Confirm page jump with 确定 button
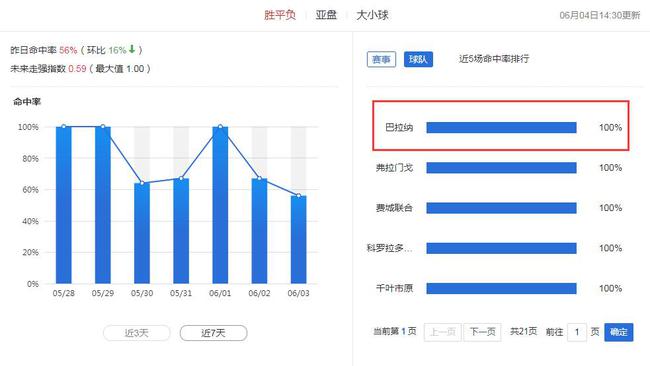 [x=618, y=332]
